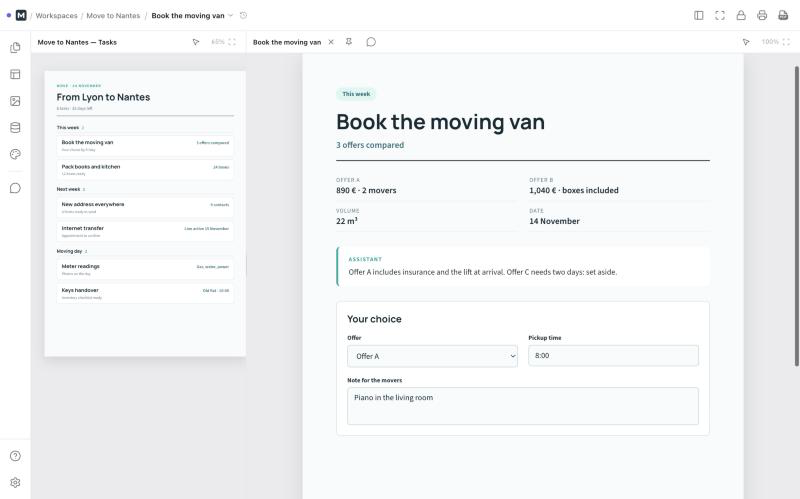
Task: Close the Book the moving van tab
Action: click(x=331, y=42)
